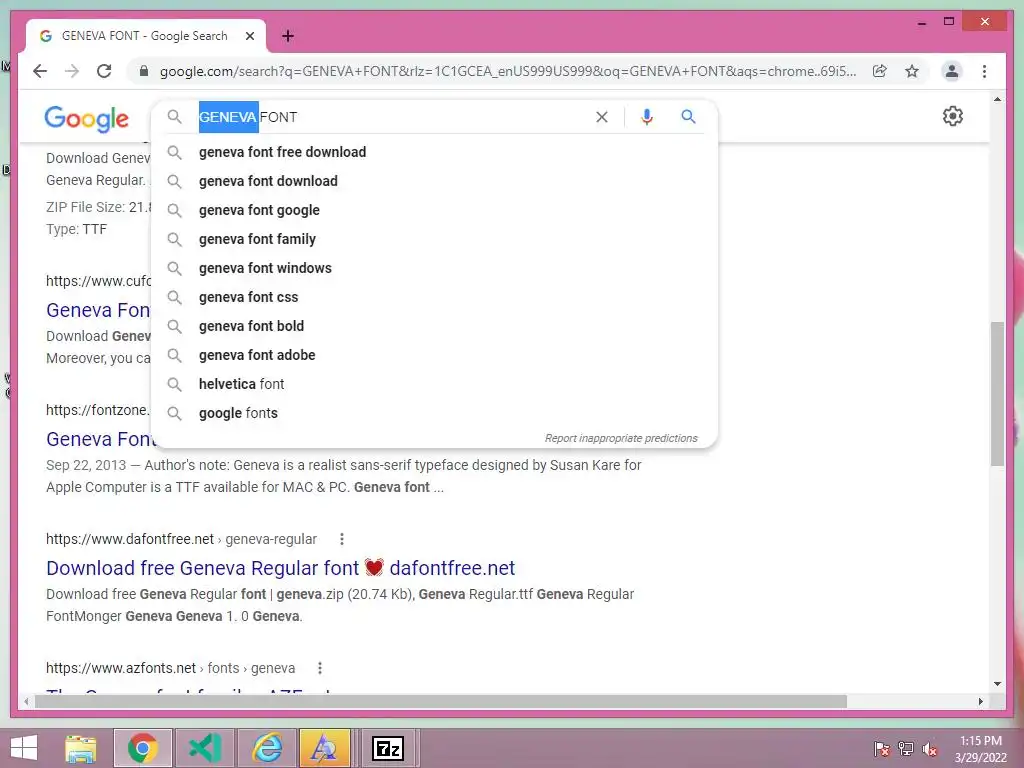Click the padlock site info icon
The image size is (1024, 768).
click(x=144, y=71)
